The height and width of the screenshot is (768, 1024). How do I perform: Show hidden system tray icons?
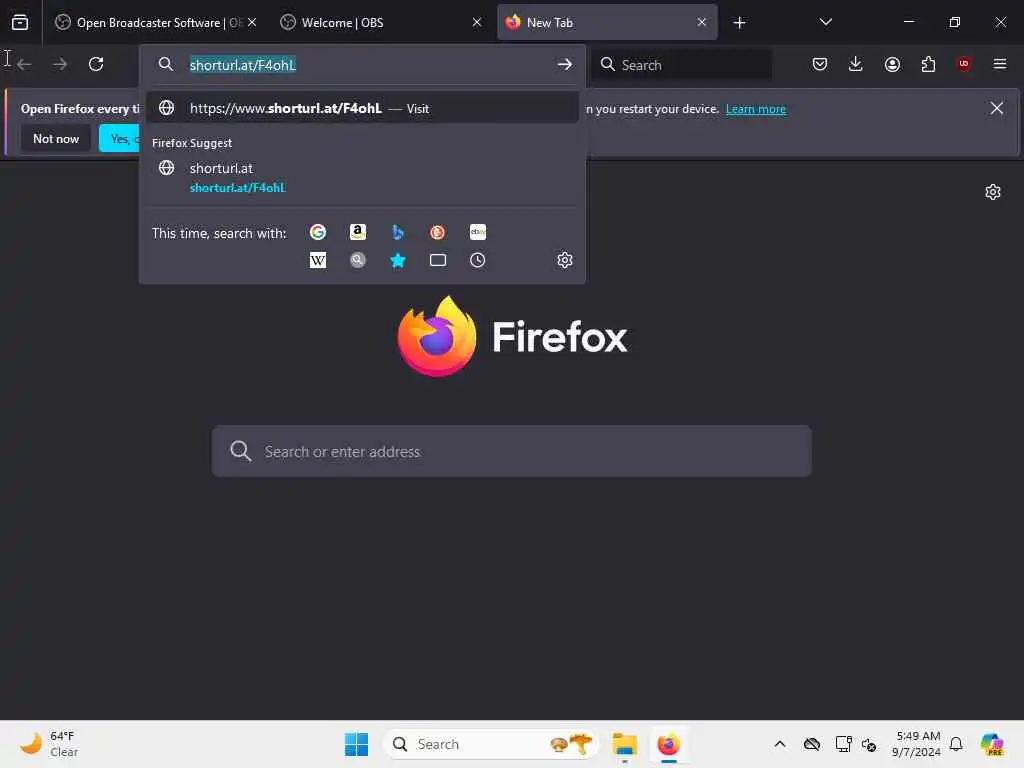[x=780, y=744]
